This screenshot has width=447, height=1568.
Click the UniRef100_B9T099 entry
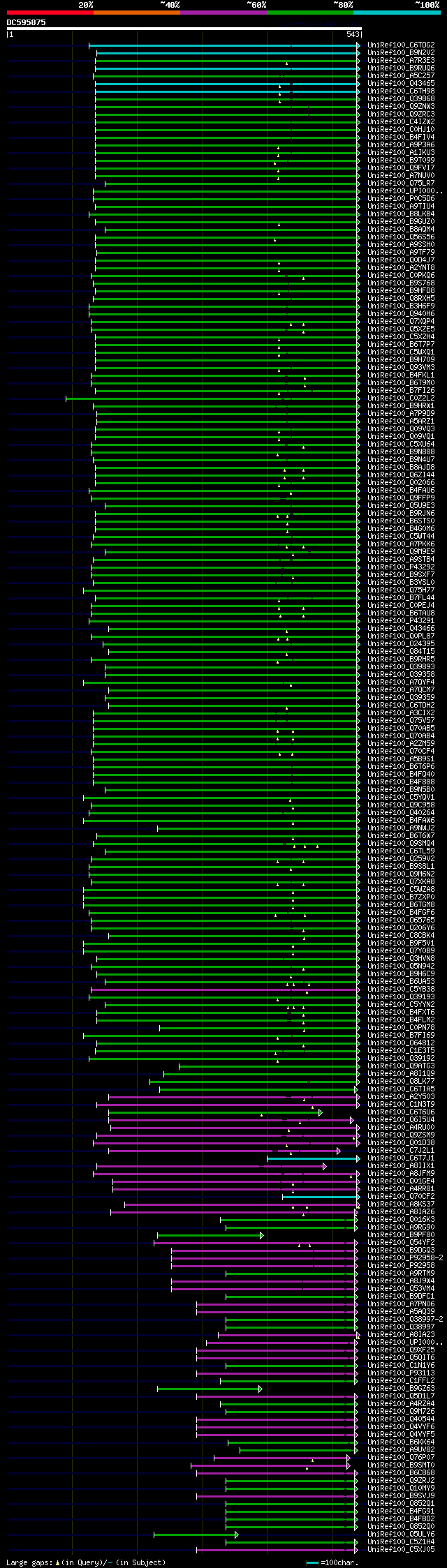[401, 160]
